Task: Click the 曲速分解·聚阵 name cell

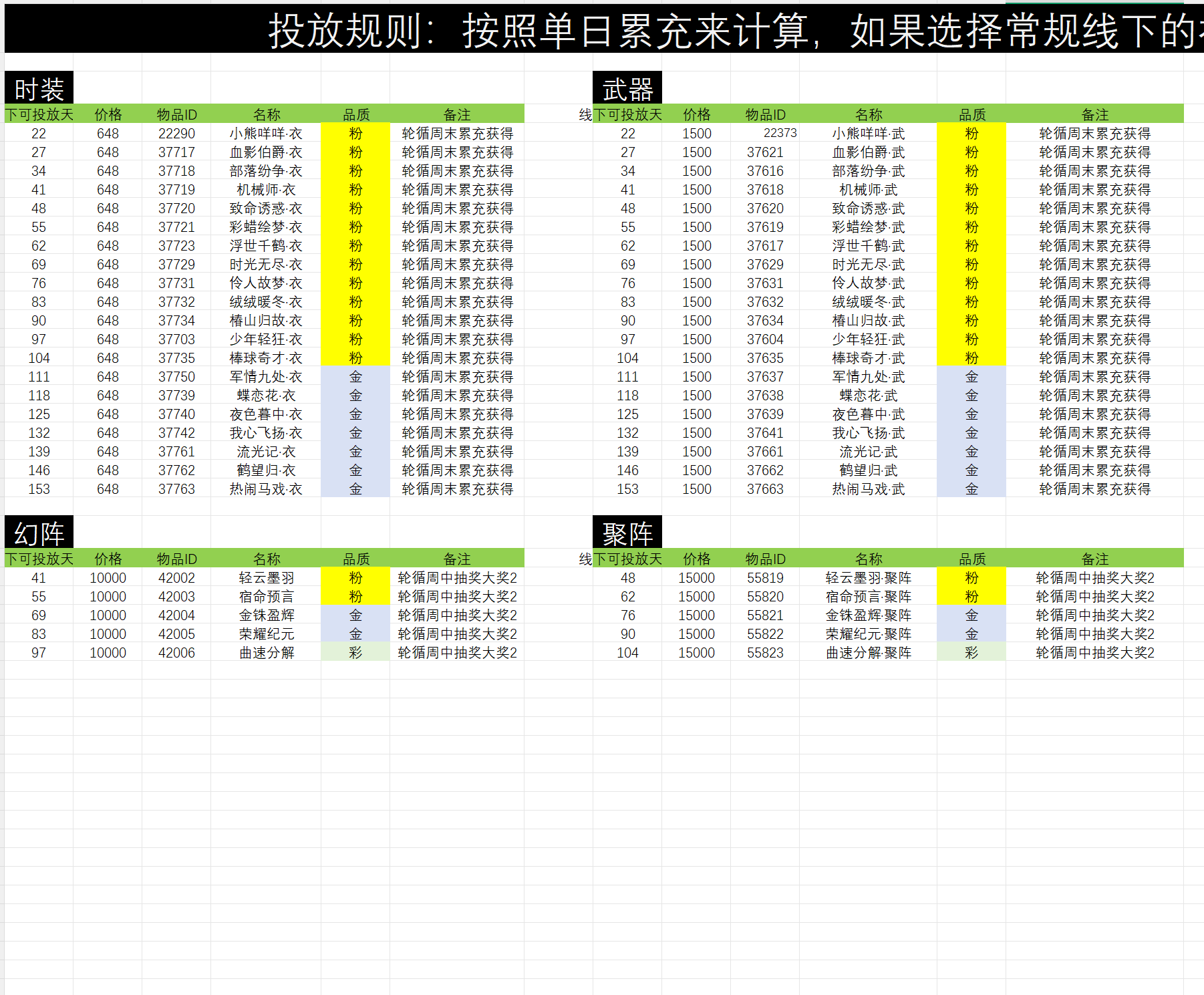Action: coord(868,653)
